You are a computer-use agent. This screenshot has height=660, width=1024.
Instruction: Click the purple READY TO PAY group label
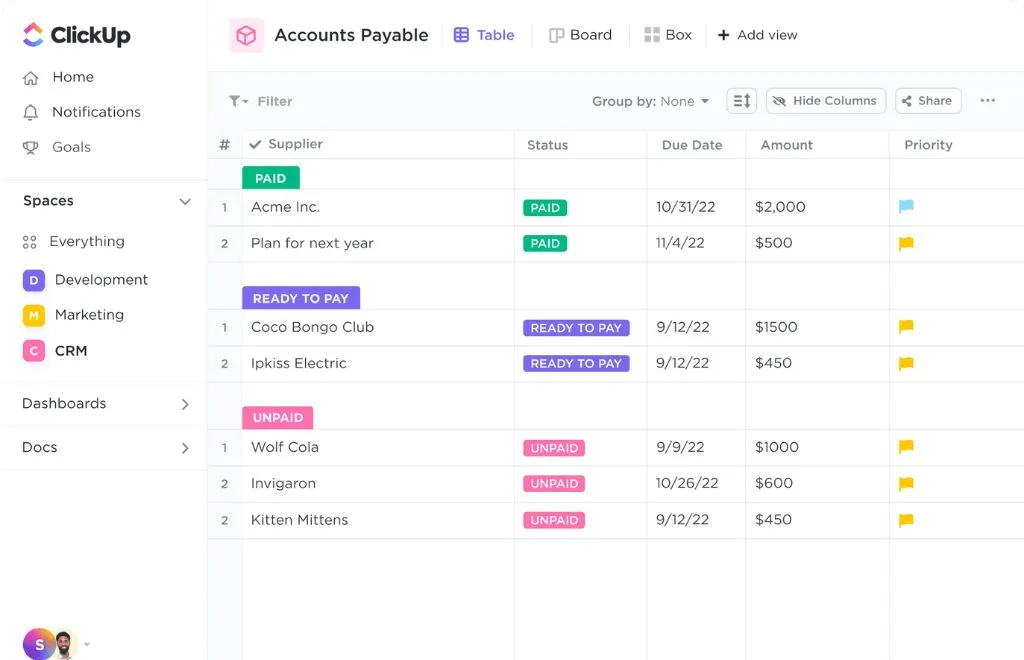pyautogui.click(x=300, y=298)
